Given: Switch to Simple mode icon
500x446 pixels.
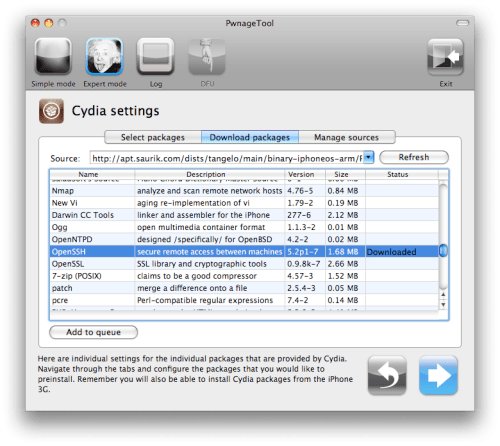Looking at the screenshot, I should [x=53, y=56].
